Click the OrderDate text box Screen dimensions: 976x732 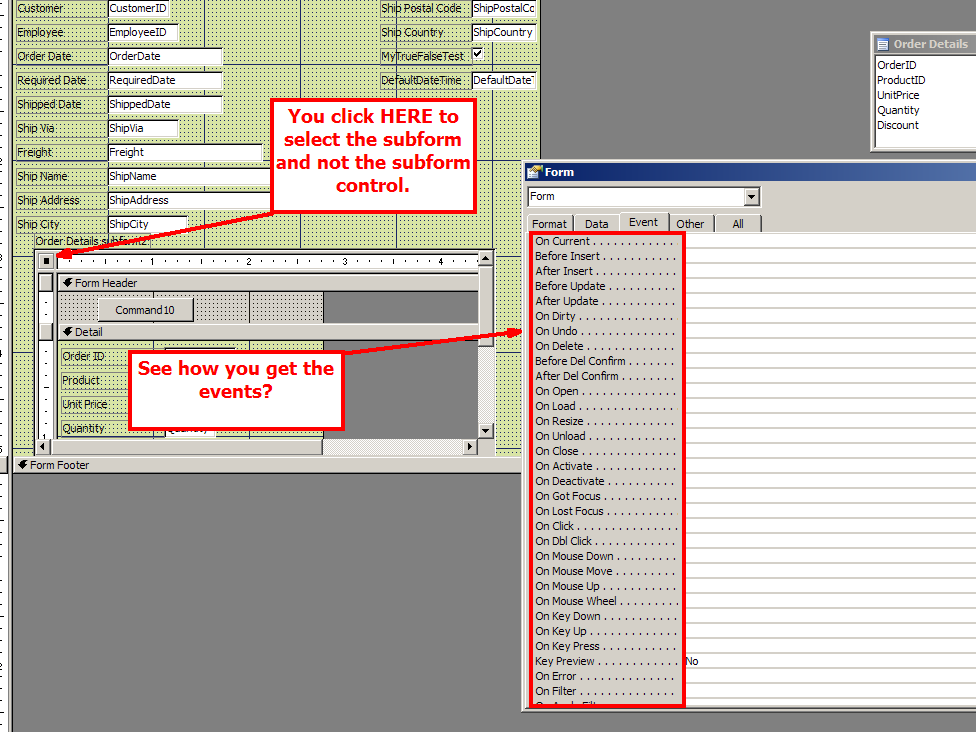[165, 57]
